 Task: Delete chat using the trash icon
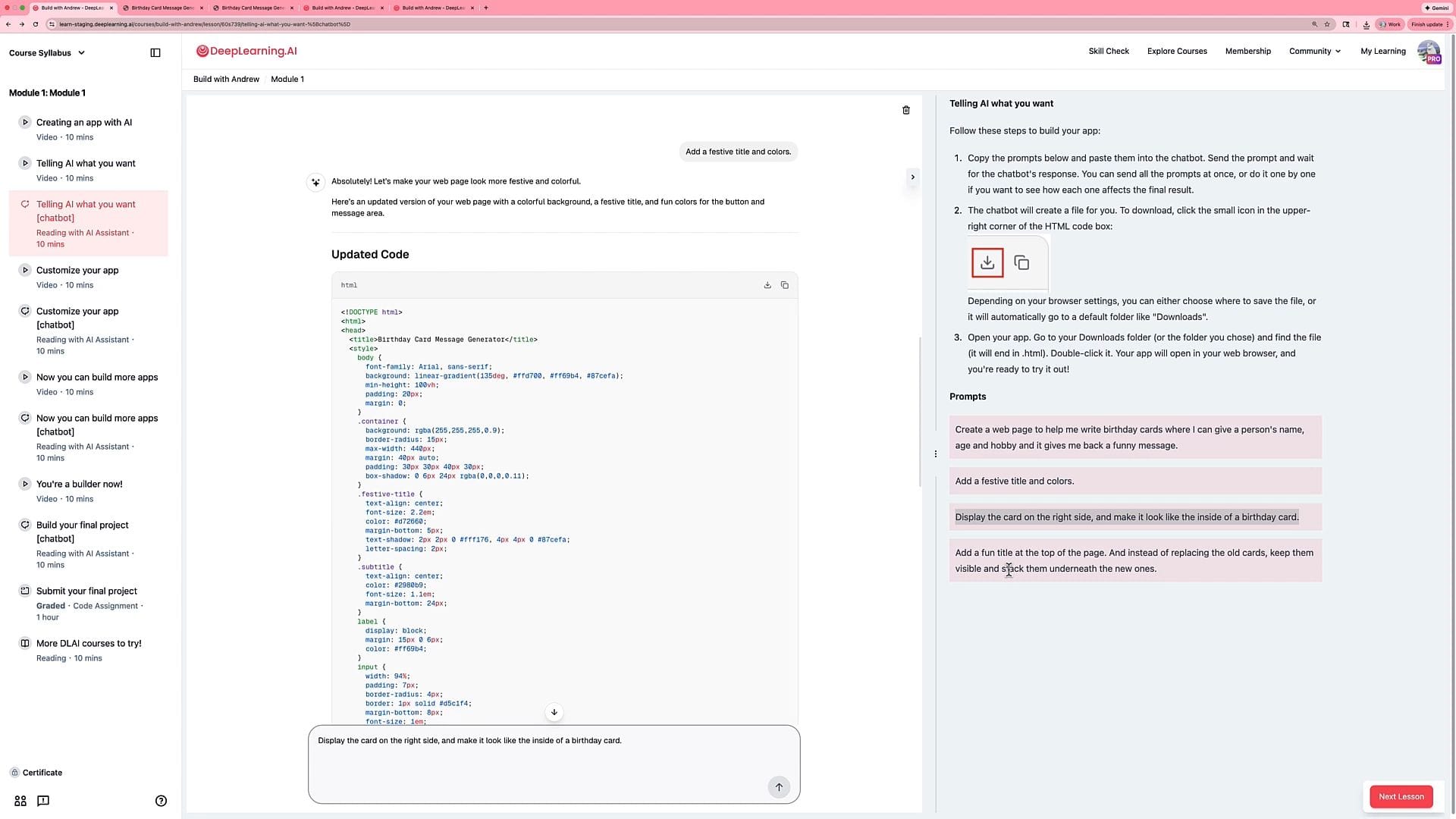[905, 110]
